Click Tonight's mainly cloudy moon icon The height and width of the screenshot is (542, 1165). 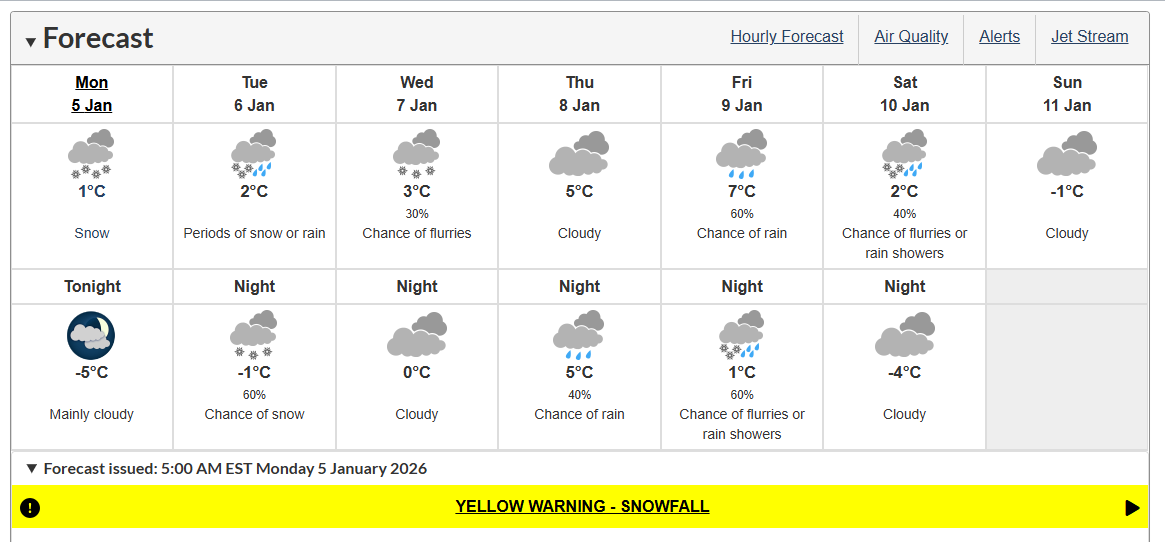tap(91, 336)
